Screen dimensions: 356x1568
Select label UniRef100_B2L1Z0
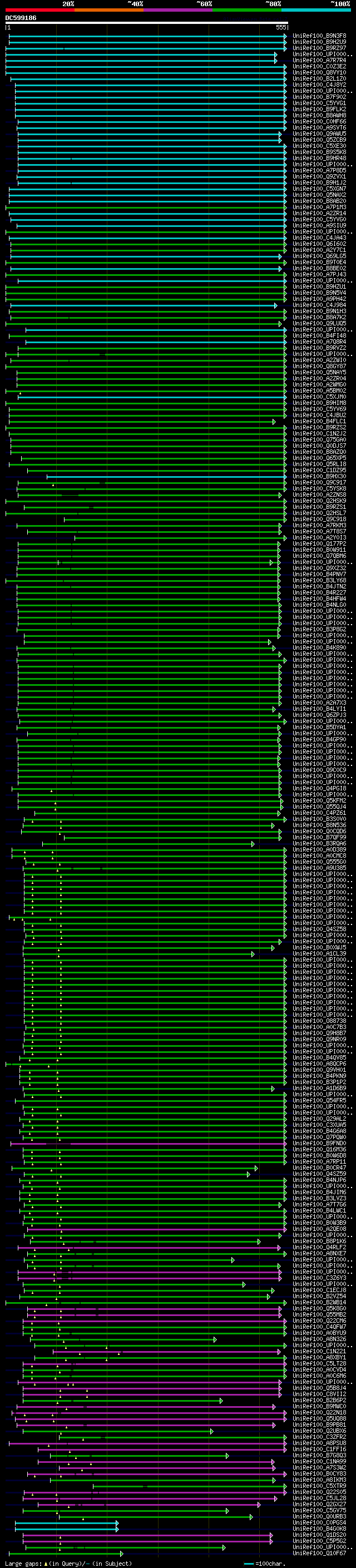pos(319,78)
